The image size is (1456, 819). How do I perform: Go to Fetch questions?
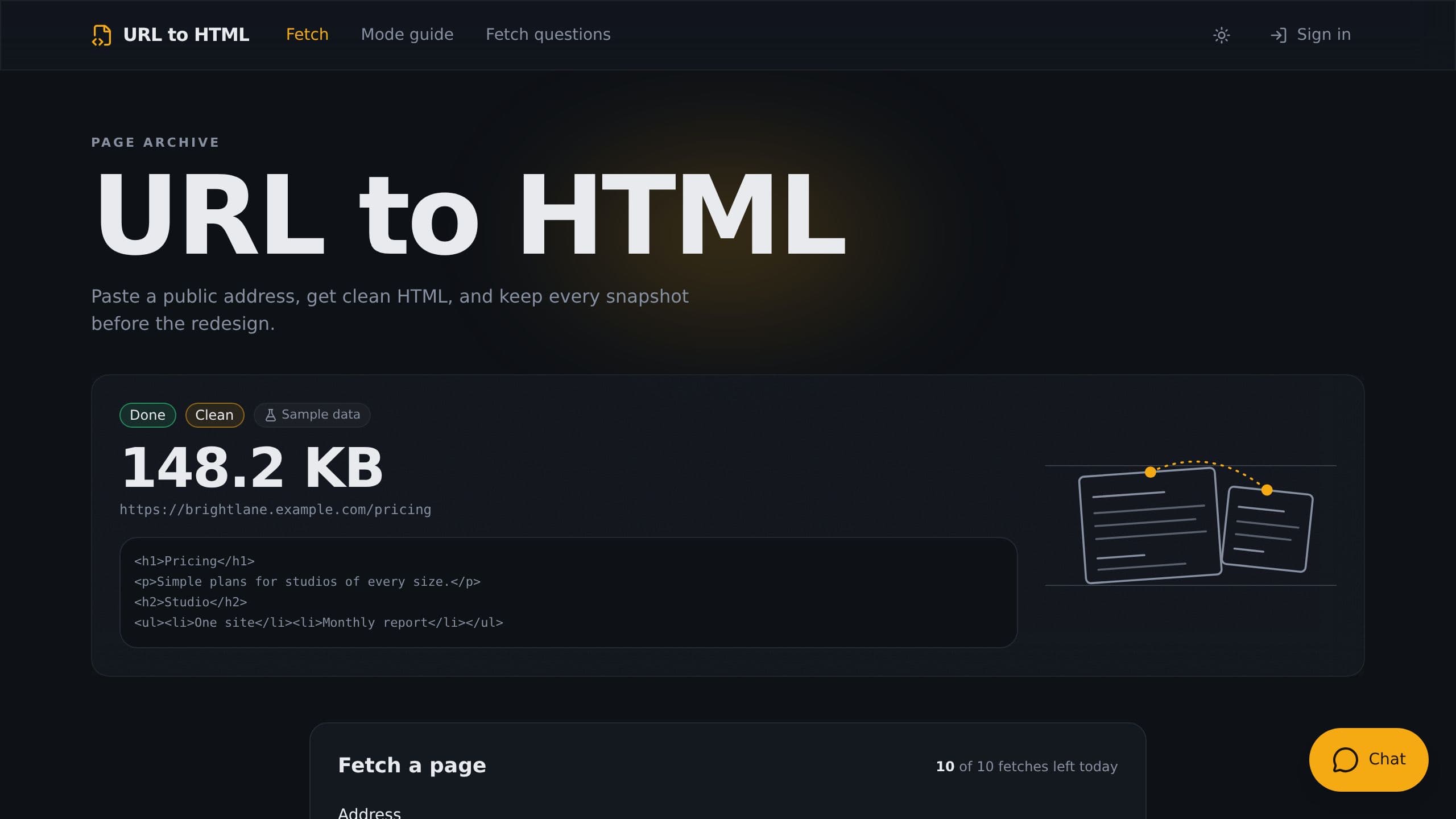tap(548, 35)
